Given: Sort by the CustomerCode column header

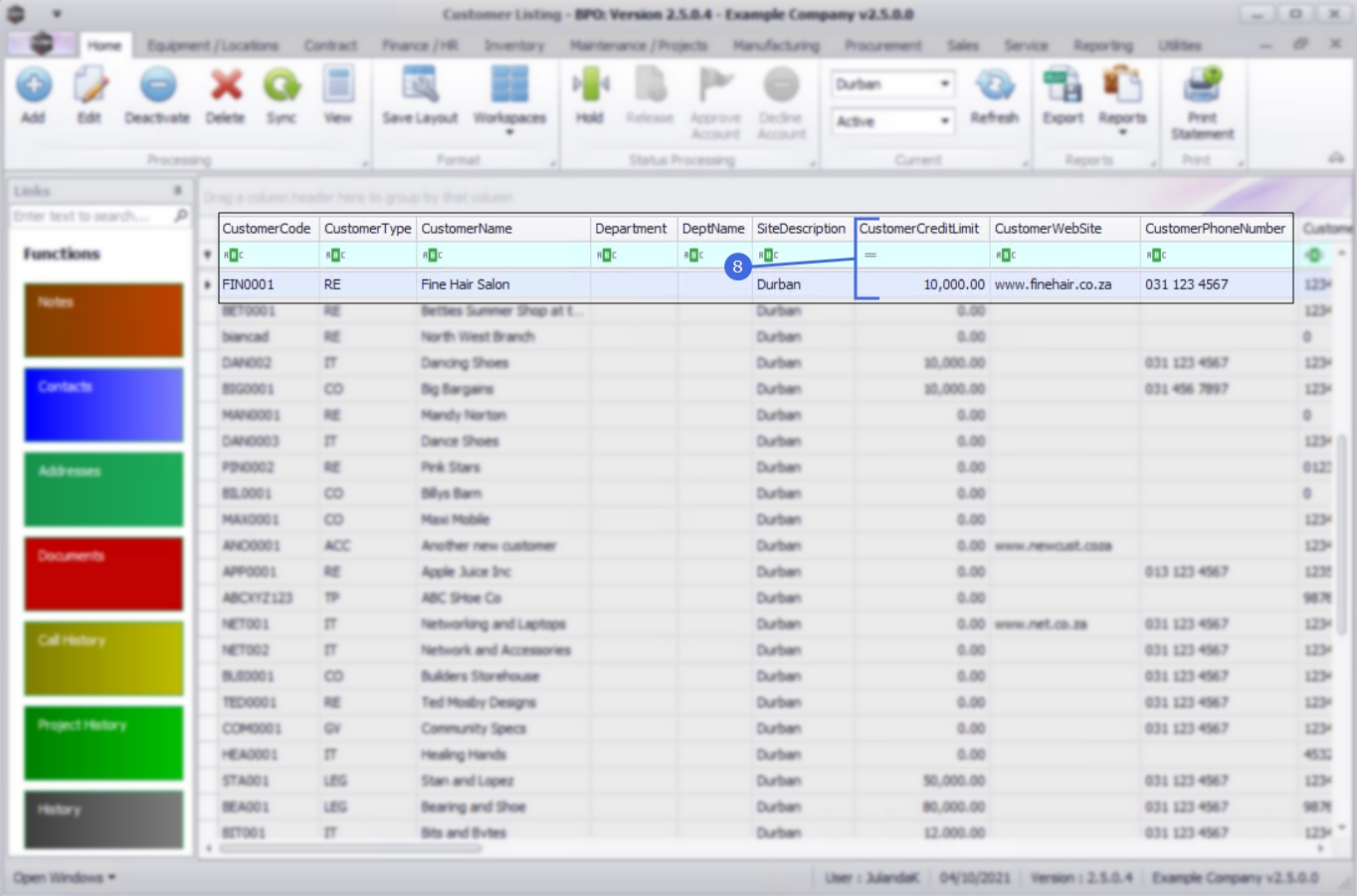Looking at the screenshot, I should tap(269, 229).
